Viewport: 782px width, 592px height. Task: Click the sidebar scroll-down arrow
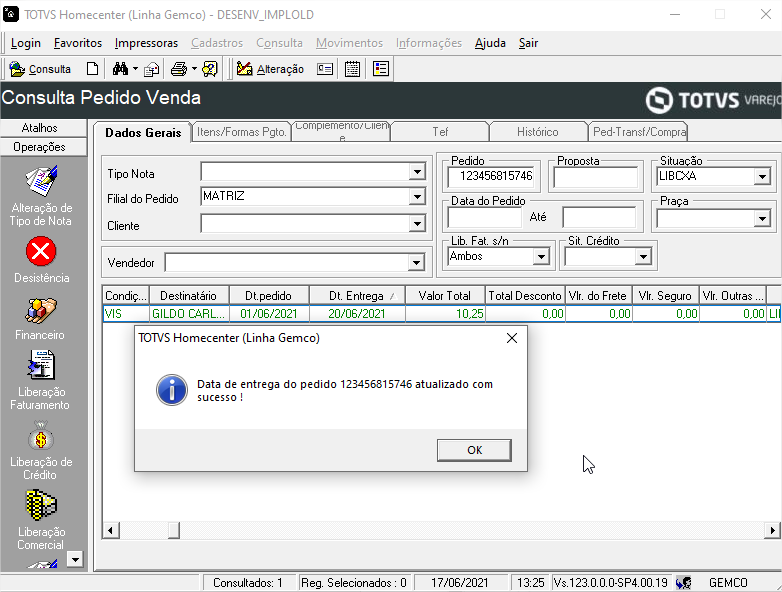tap(75, 560)
